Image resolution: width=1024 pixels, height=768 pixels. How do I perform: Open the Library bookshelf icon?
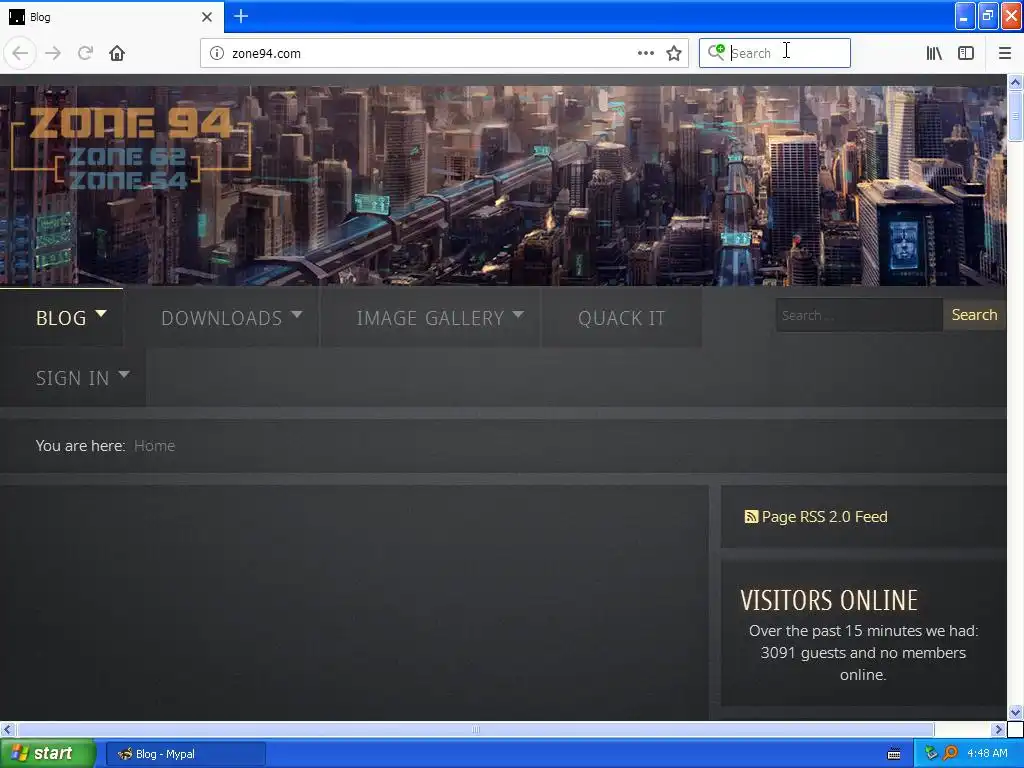click(x=934, y=53)
